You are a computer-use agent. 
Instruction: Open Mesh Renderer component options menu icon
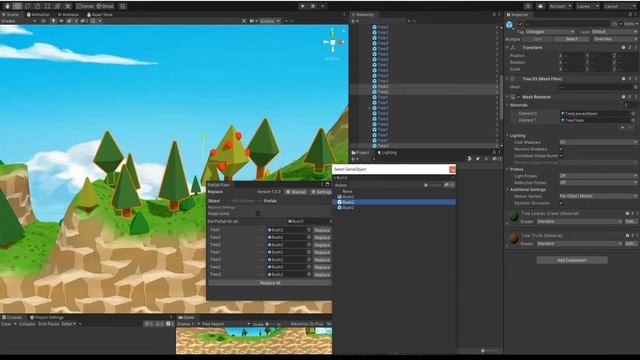click(x=636, y=97)
